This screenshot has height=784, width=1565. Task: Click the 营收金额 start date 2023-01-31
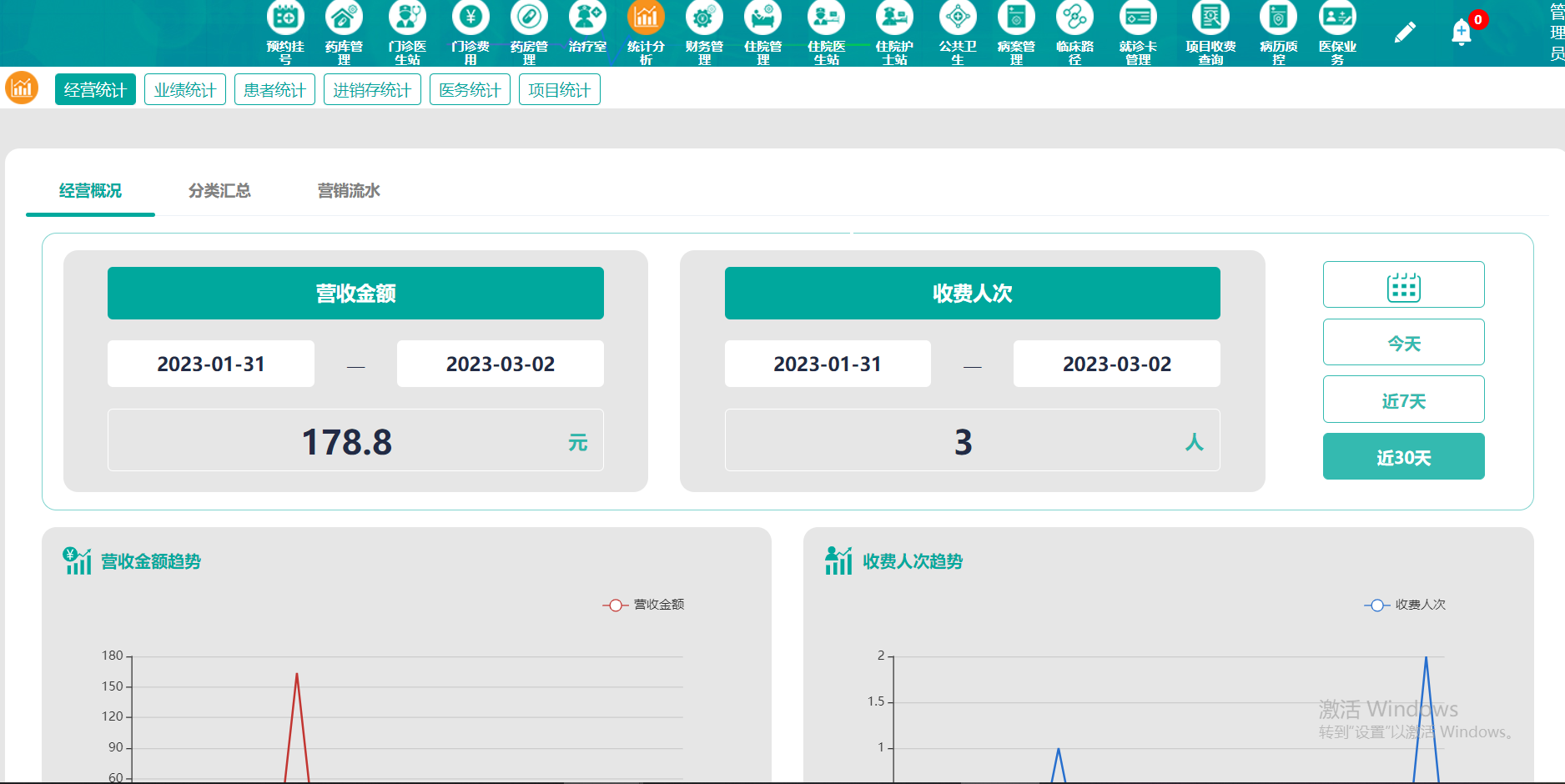(211, 364)
